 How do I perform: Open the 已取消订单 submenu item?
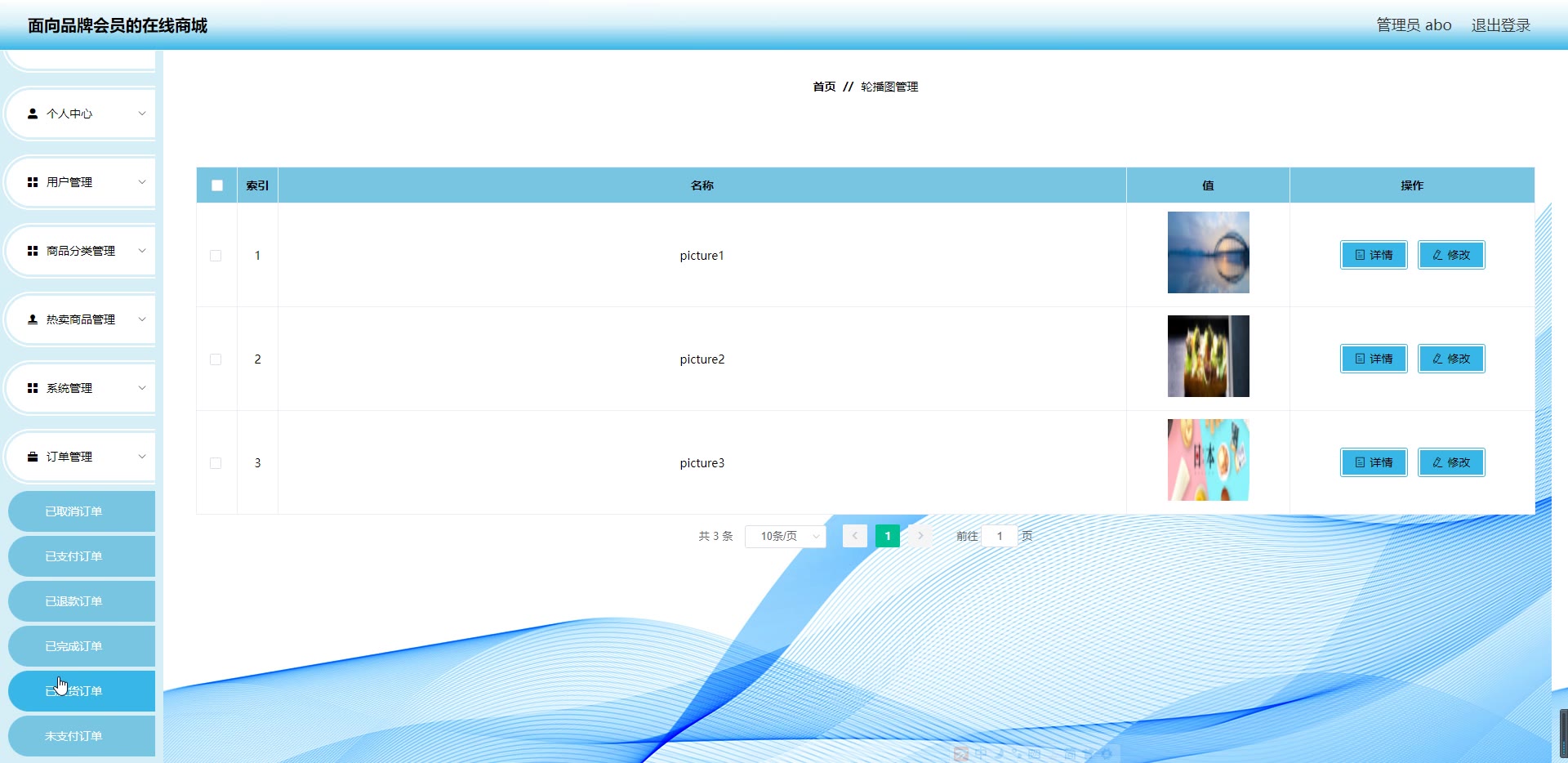(x=82, y=511)
